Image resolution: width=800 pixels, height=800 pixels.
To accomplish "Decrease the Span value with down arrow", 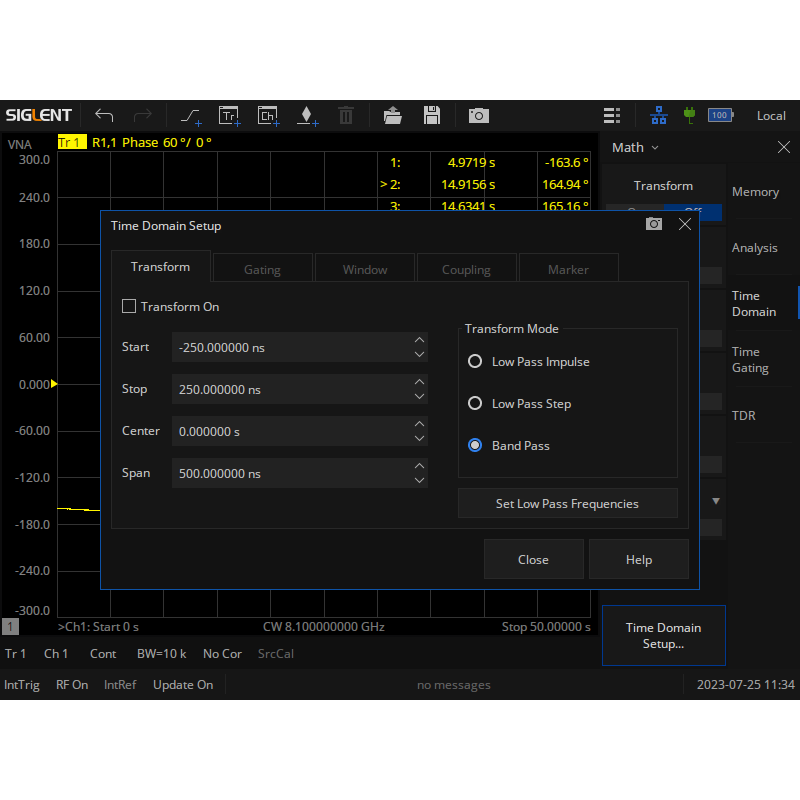I will point(419,480).
